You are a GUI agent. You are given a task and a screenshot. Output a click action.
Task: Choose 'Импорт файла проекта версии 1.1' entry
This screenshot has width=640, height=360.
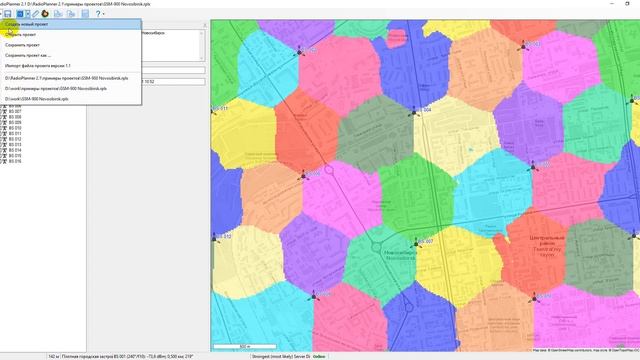[x=71, y=65]
